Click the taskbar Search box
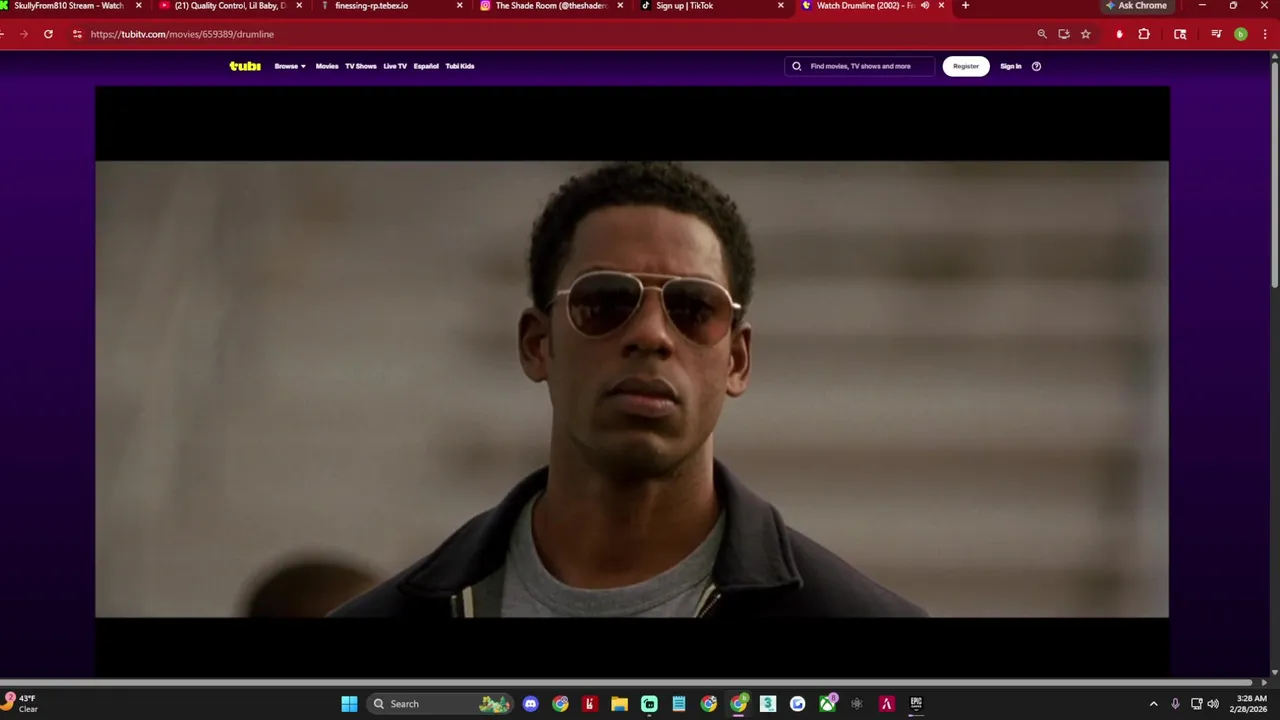This screenshot has height=720, width=1280. coord(439,704)
